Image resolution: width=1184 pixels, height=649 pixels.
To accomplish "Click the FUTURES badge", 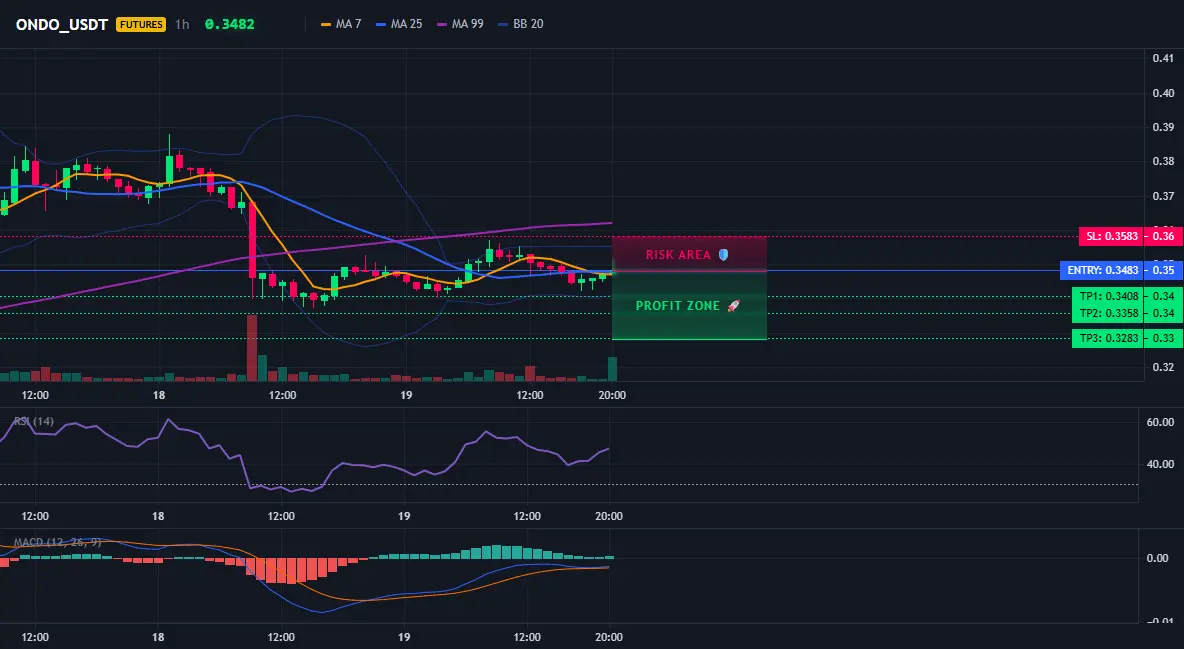I will (140, 24).
